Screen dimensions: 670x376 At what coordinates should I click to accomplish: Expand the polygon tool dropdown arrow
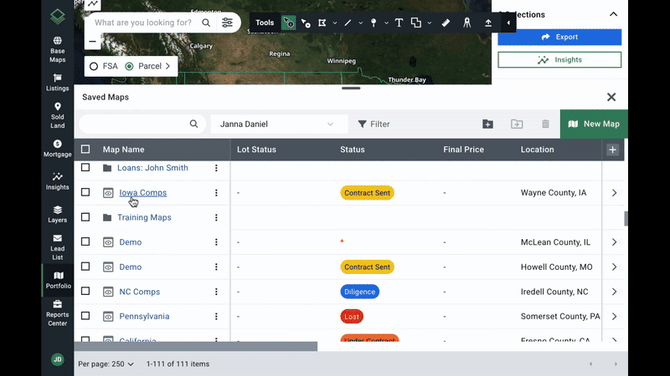335,23
